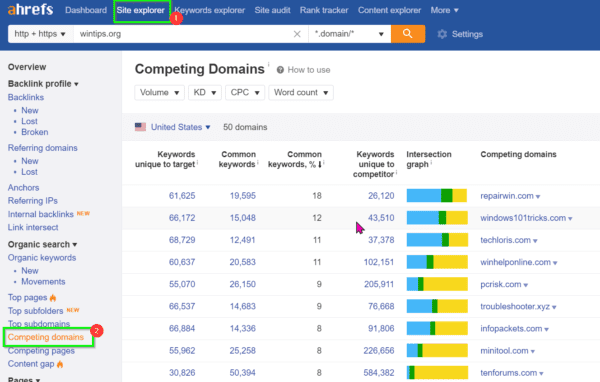The height and width of the screenshot is (382, 600).
Task: Open Overview in the sidebar
Action: [x=27, y=67]
